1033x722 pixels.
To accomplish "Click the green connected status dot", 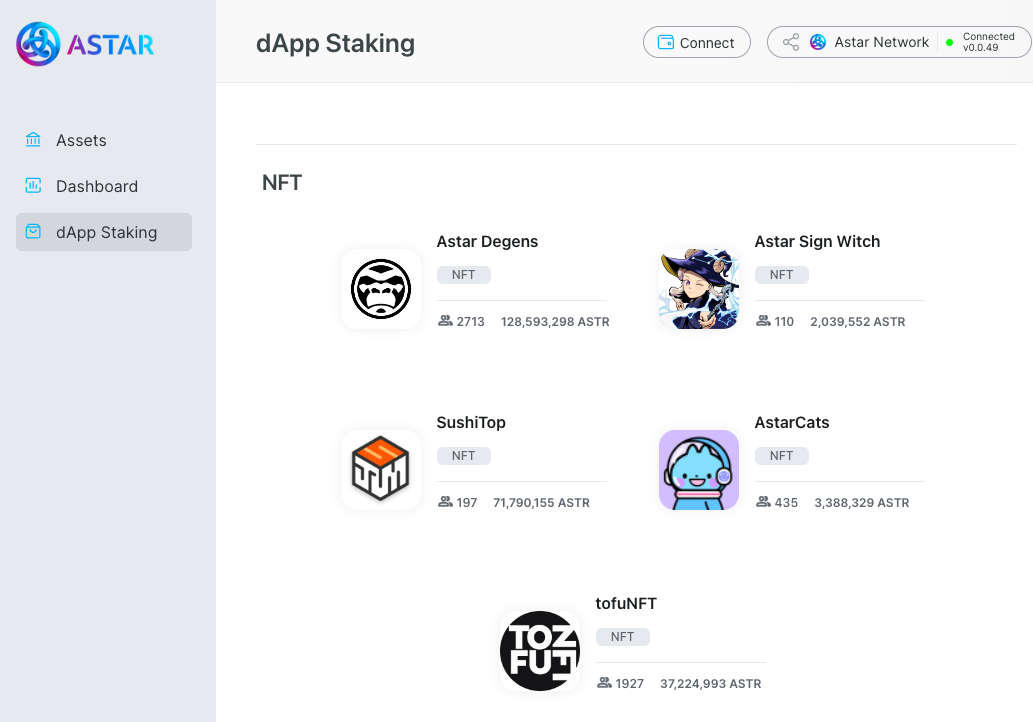I will coord(949,42).
